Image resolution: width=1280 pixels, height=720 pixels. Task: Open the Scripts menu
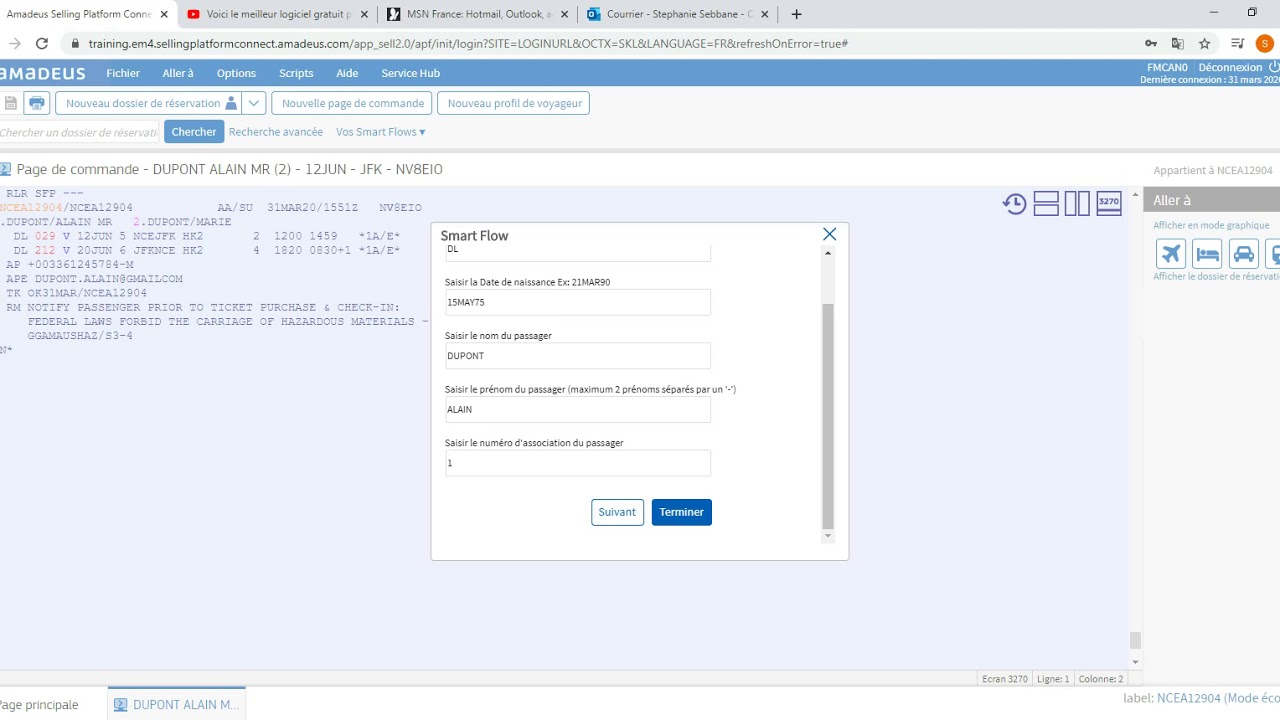296,73
